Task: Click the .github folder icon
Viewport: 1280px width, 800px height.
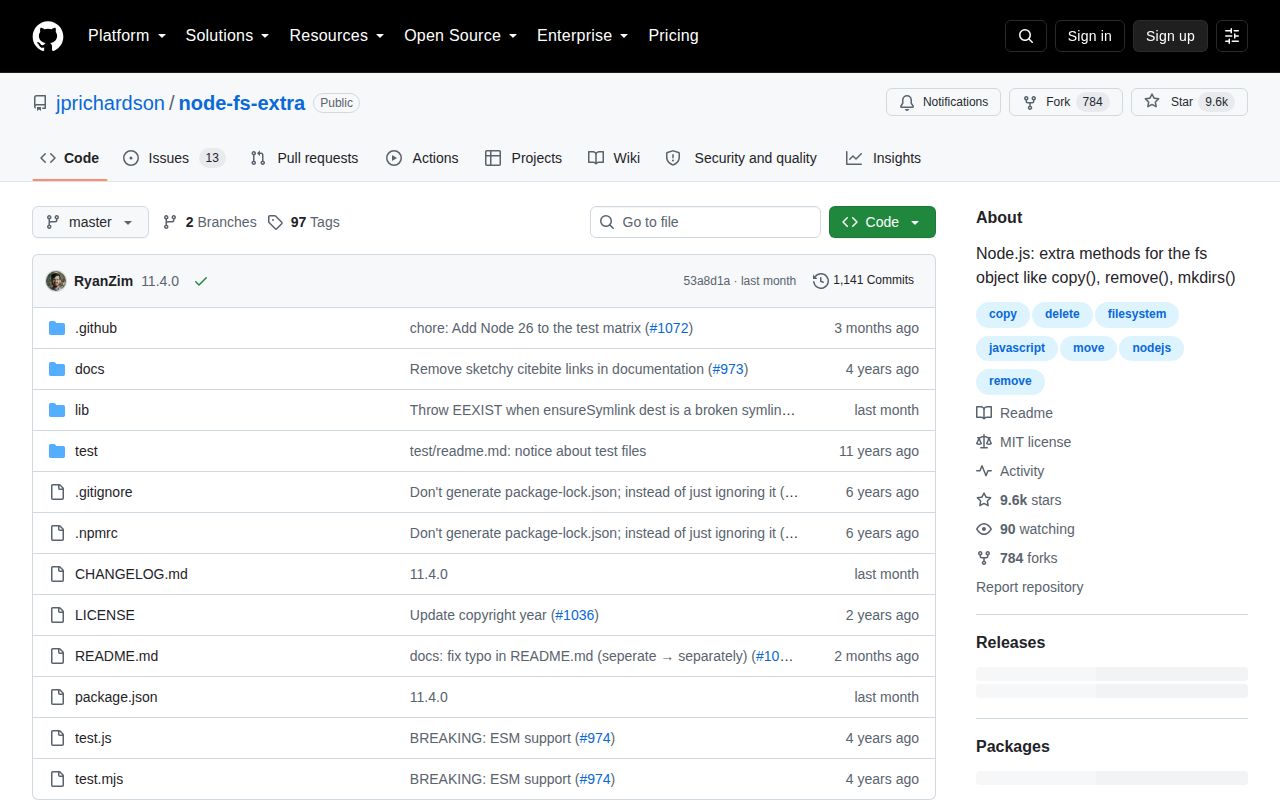Action: [57, 328]
